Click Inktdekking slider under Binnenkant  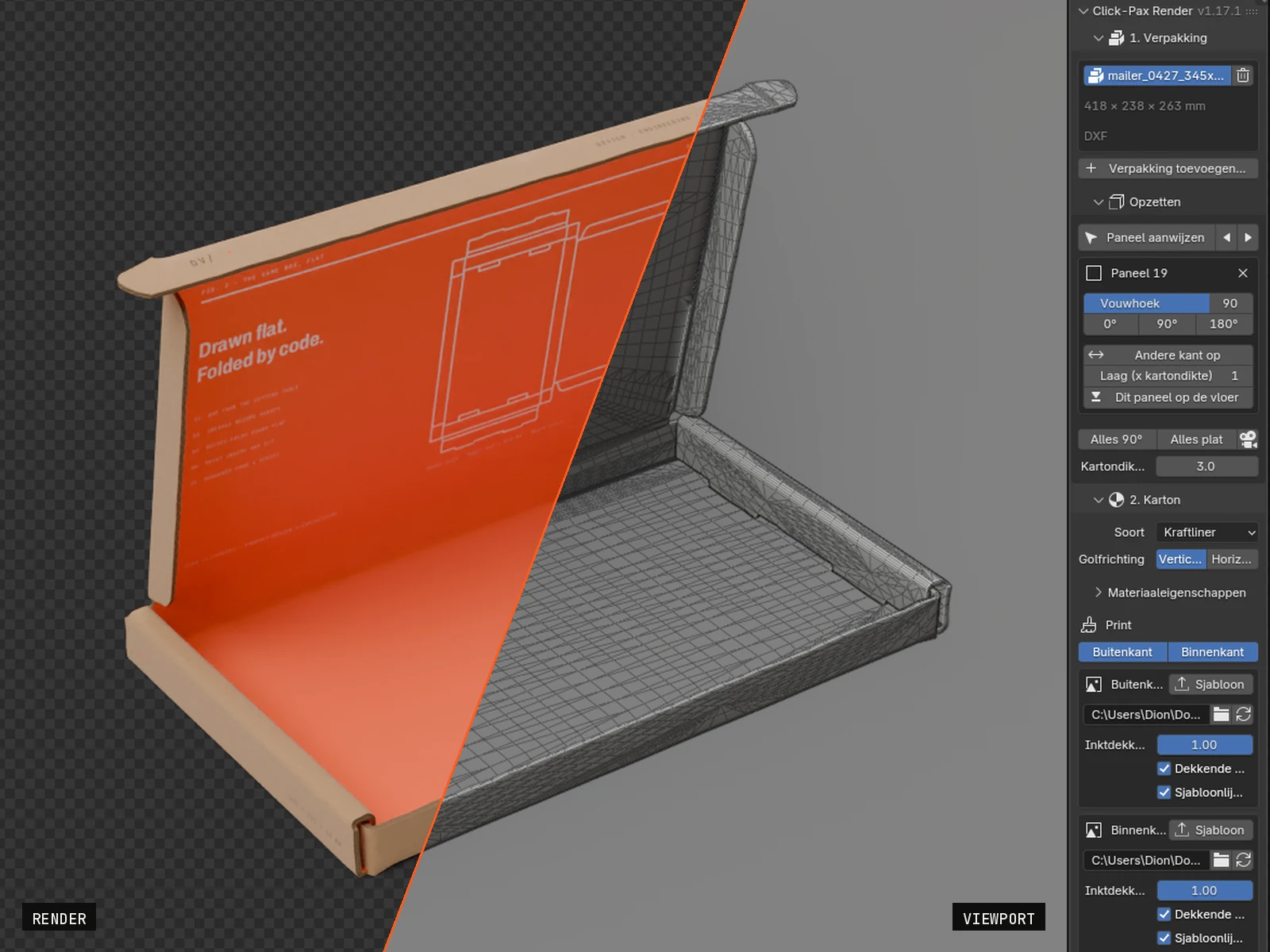pyautogui.click(x=1205, y=891)
